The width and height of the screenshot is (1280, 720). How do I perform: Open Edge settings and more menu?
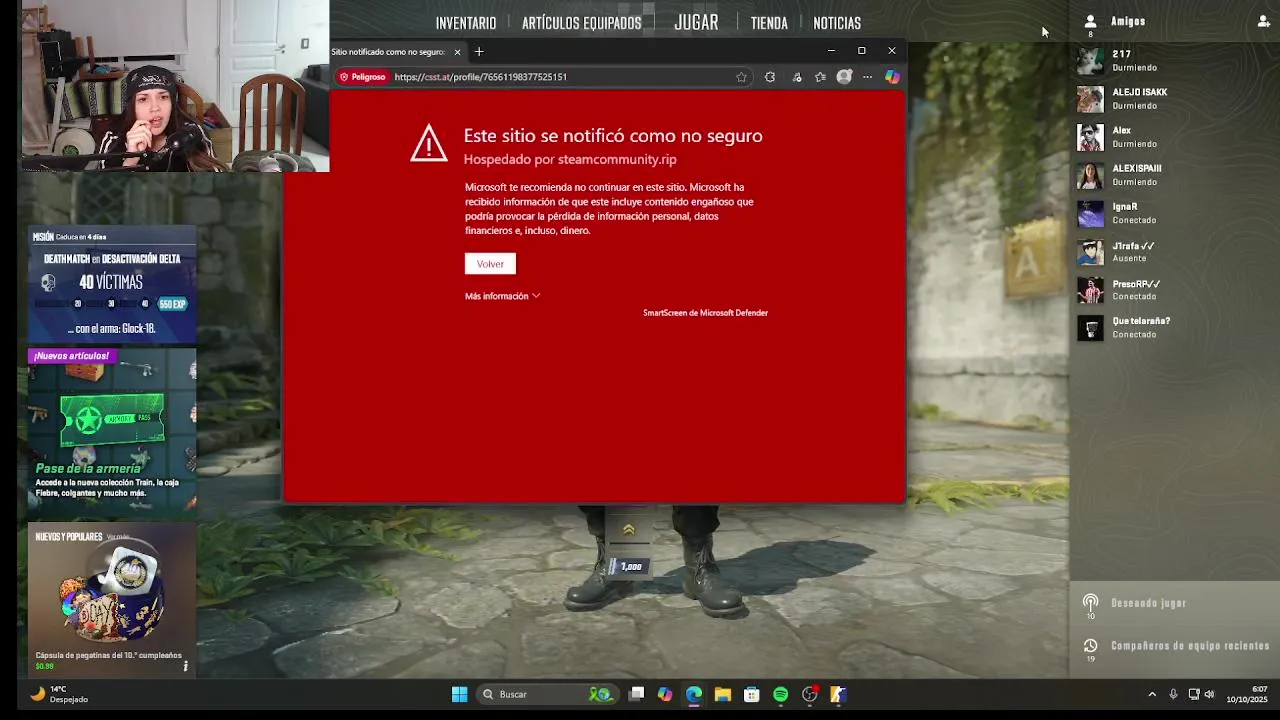867,77
